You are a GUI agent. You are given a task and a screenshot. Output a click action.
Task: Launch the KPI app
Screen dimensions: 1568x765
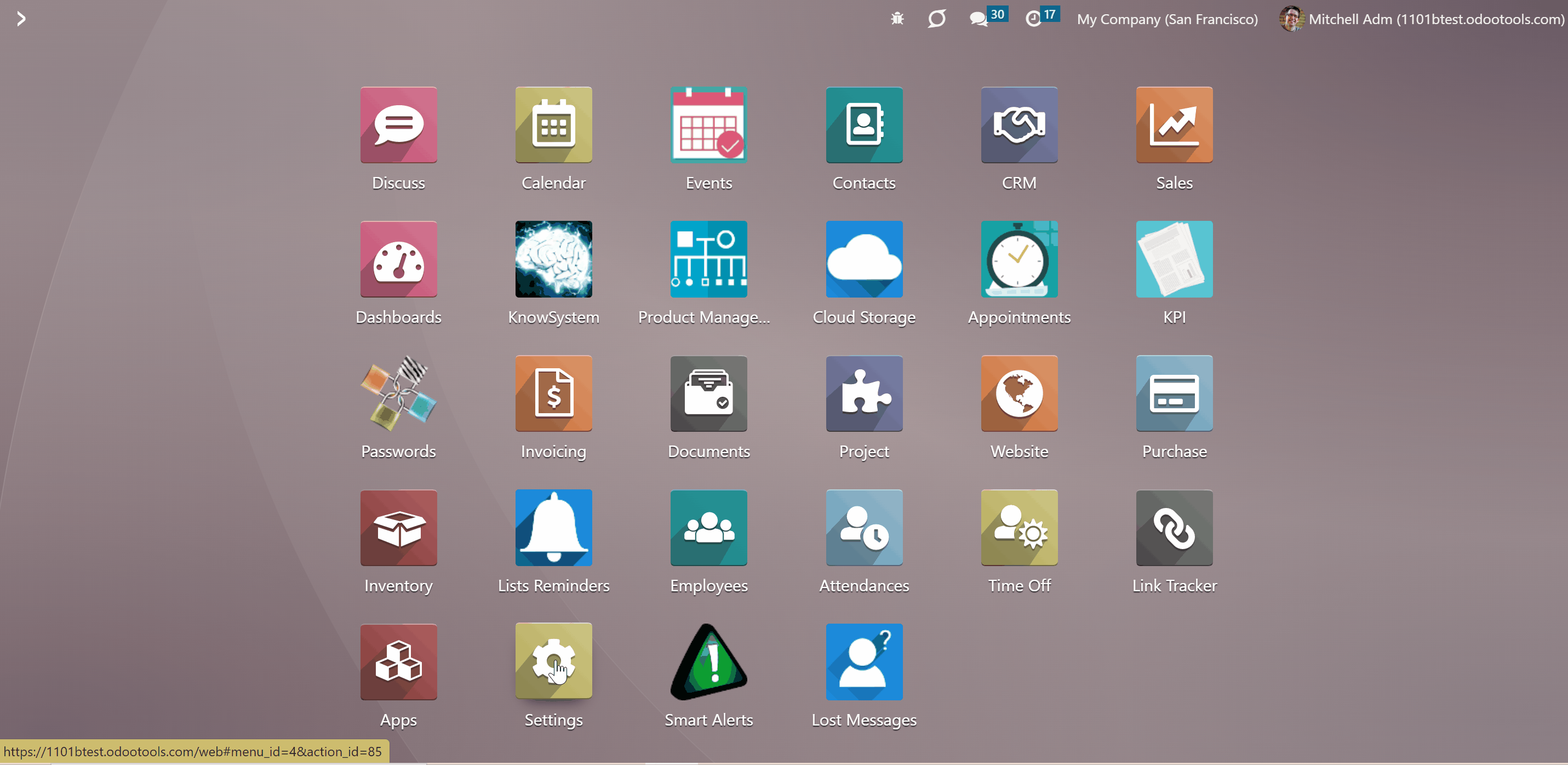click(x=1175, y=259)
